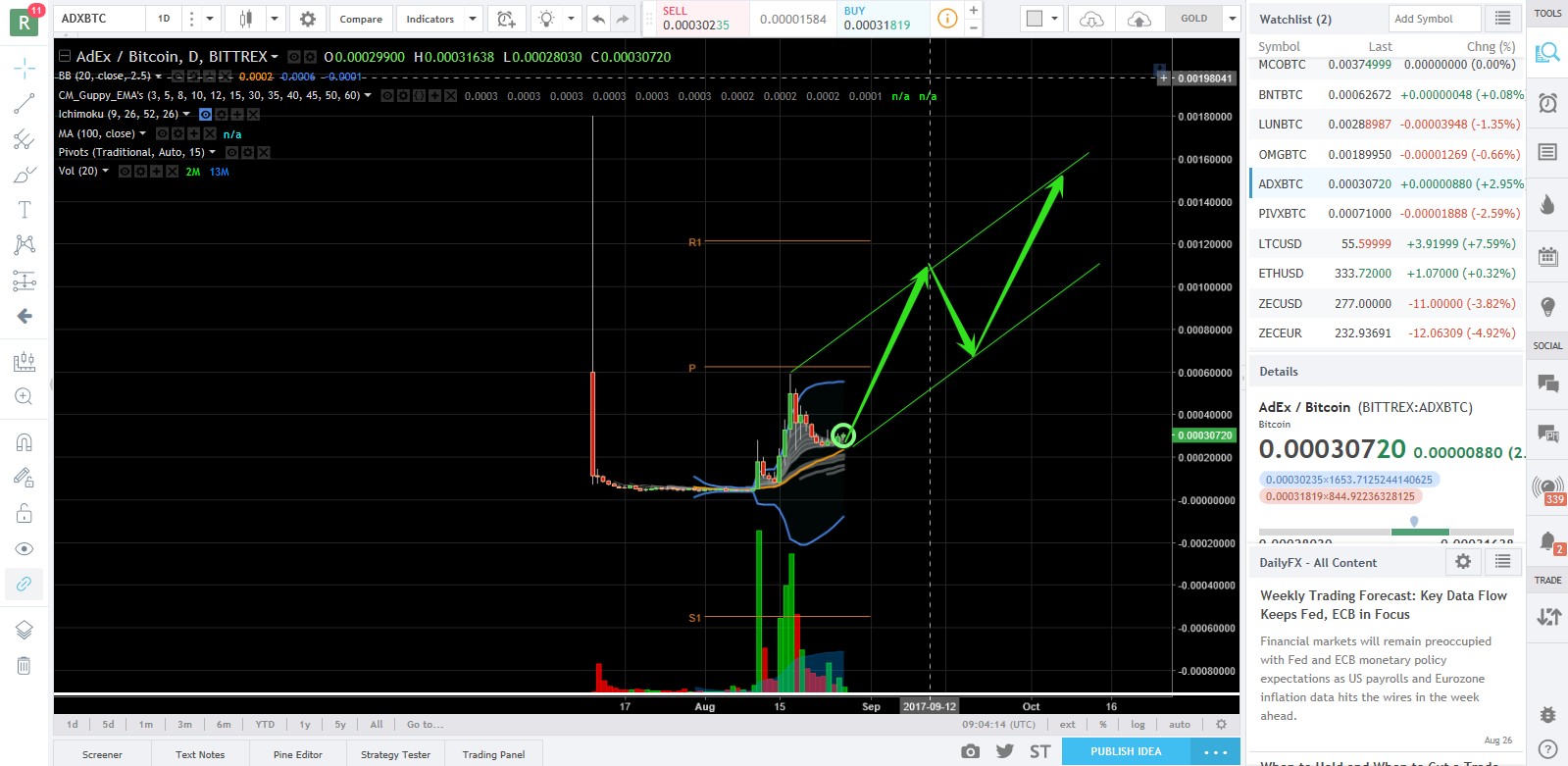Image resolution: width=1568 pixels, height=766 pixels.
Task: Toggle percent scale '%' button
Action: (1103, 725)
